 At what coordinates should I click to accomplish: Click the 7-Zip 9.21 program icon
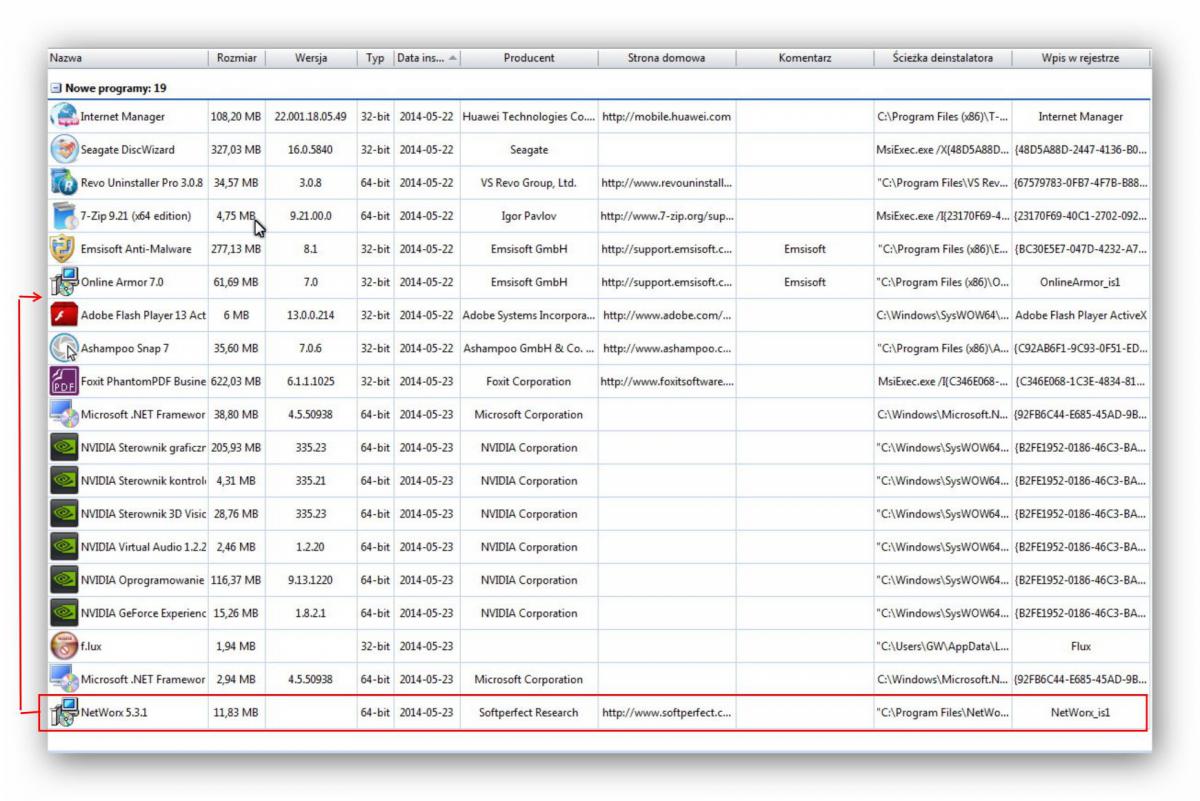click(64, 215)
